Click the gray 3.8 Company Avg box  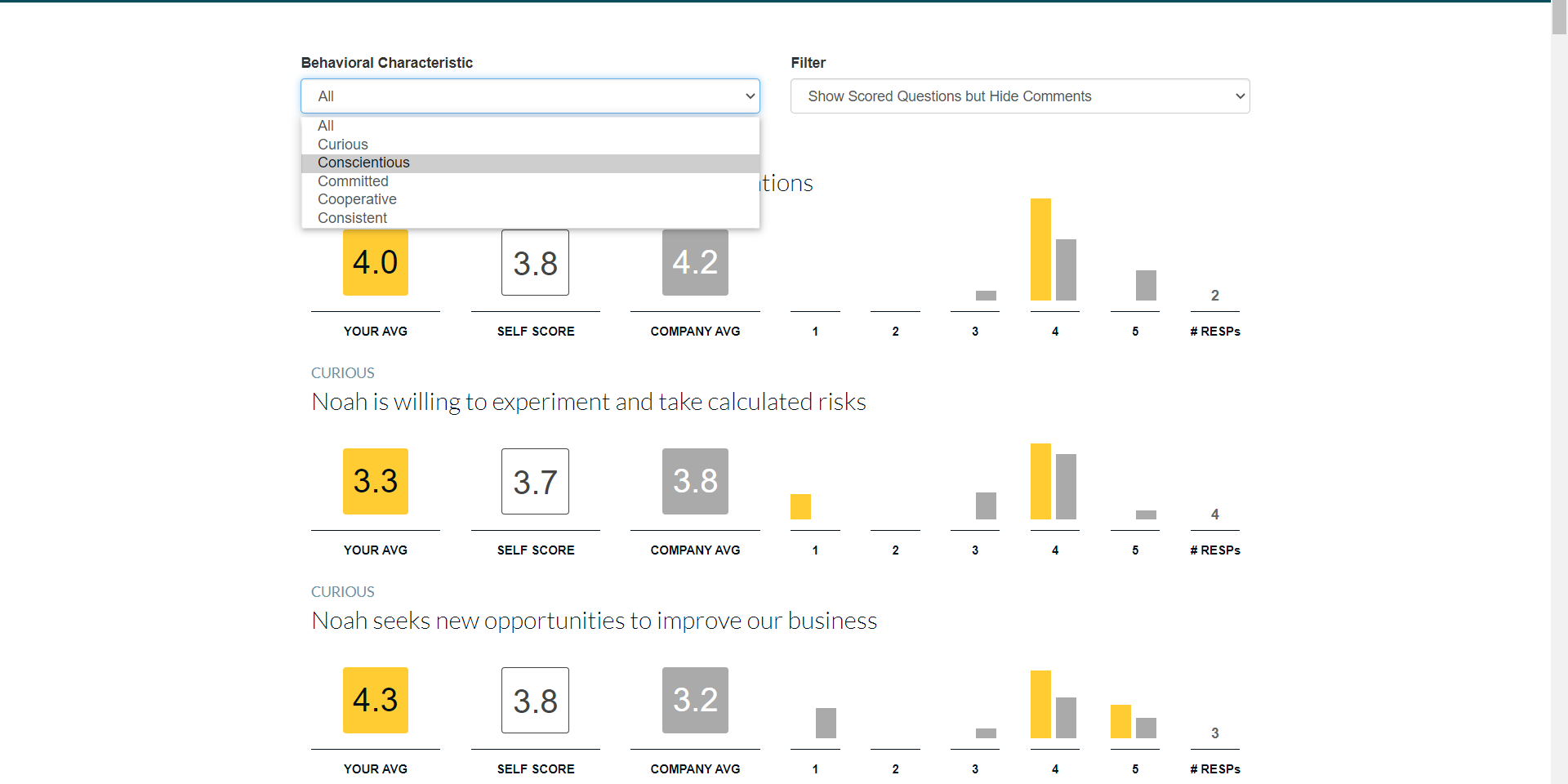695,481
